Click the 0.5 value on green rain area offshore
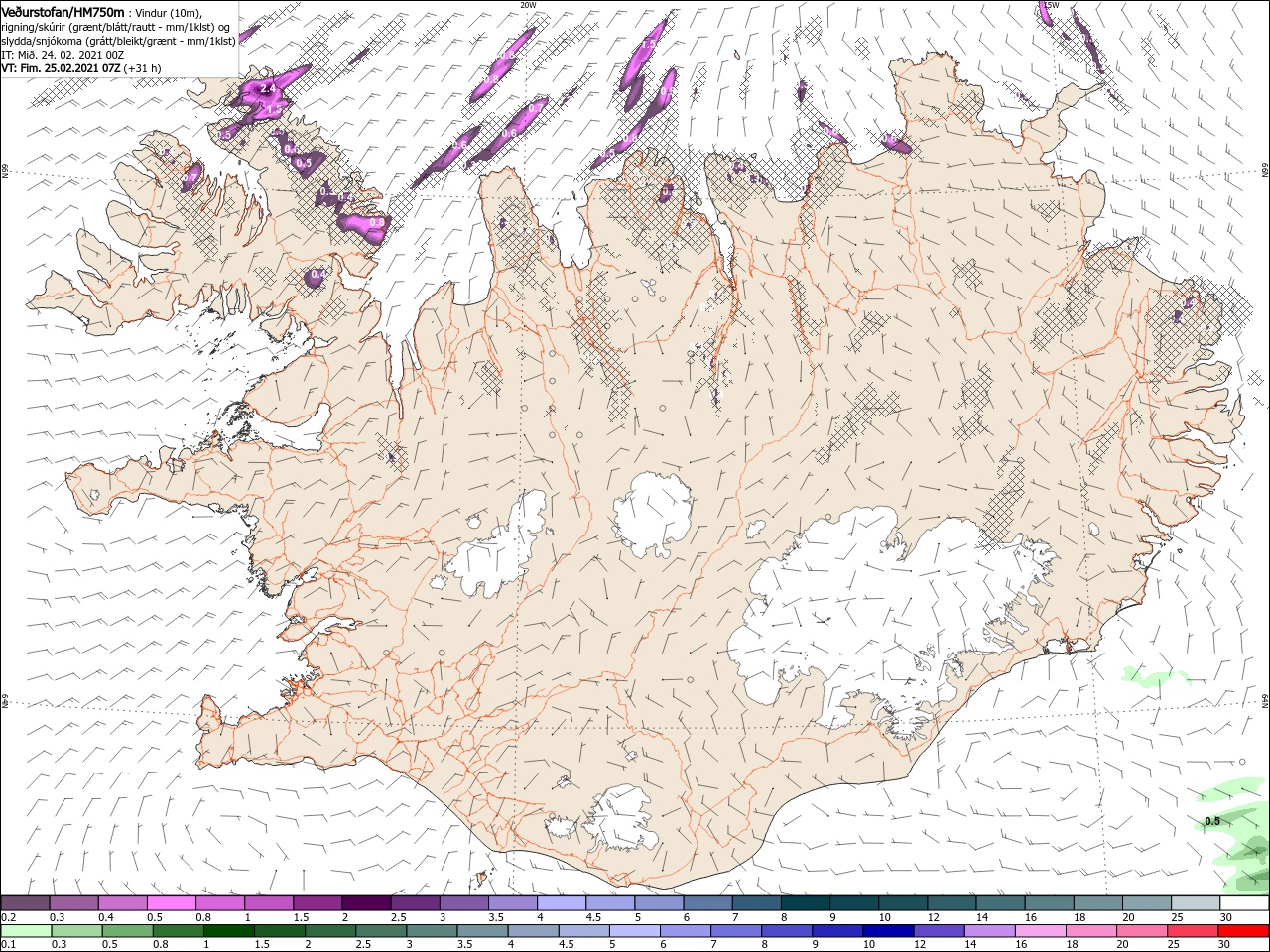This screenshot has height=952, width=1270. (1212, 821)
